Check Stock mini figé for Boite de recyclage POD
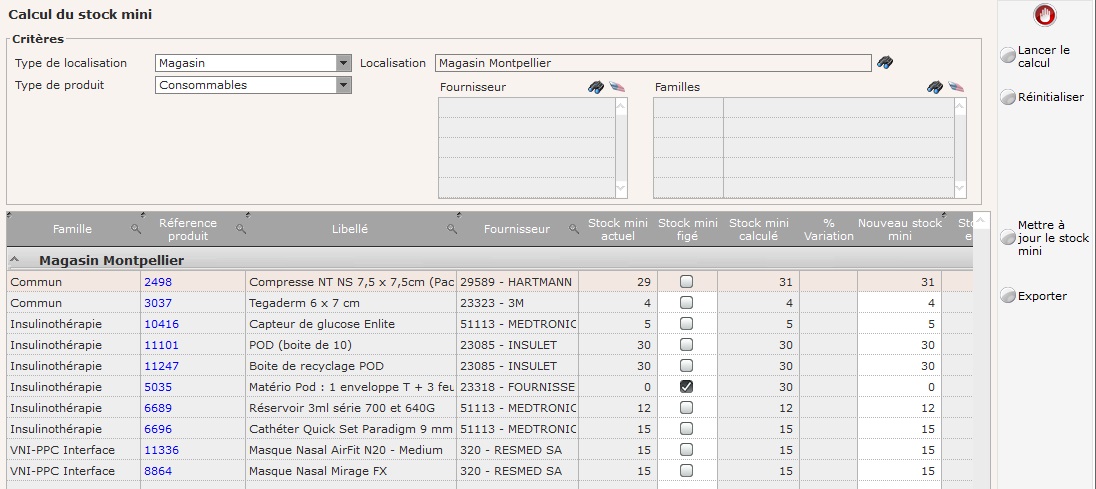Screen dimensions: 1096x489 [x=687, y=365]
